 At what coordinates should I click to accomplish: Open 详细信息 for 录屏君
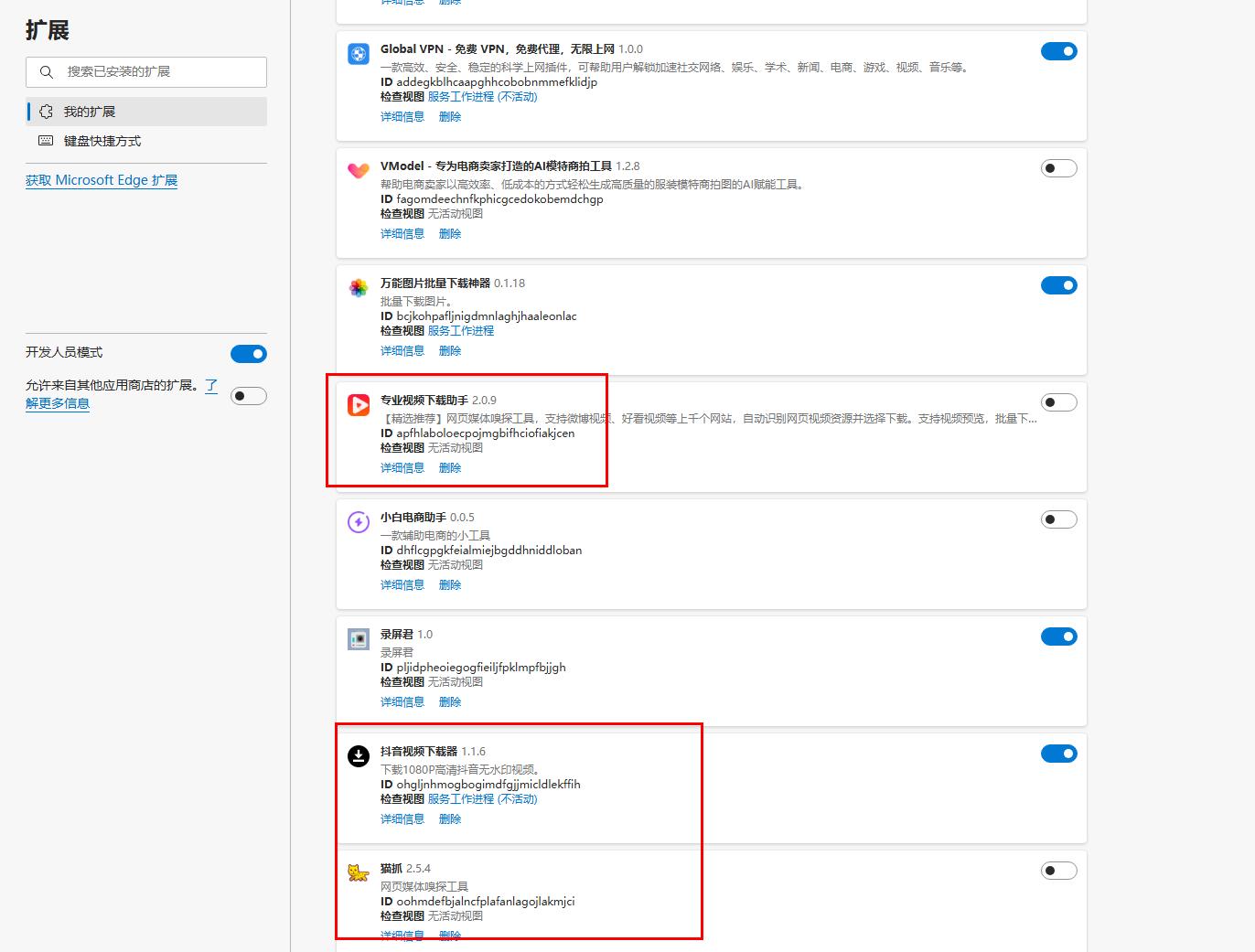(402, 702)
